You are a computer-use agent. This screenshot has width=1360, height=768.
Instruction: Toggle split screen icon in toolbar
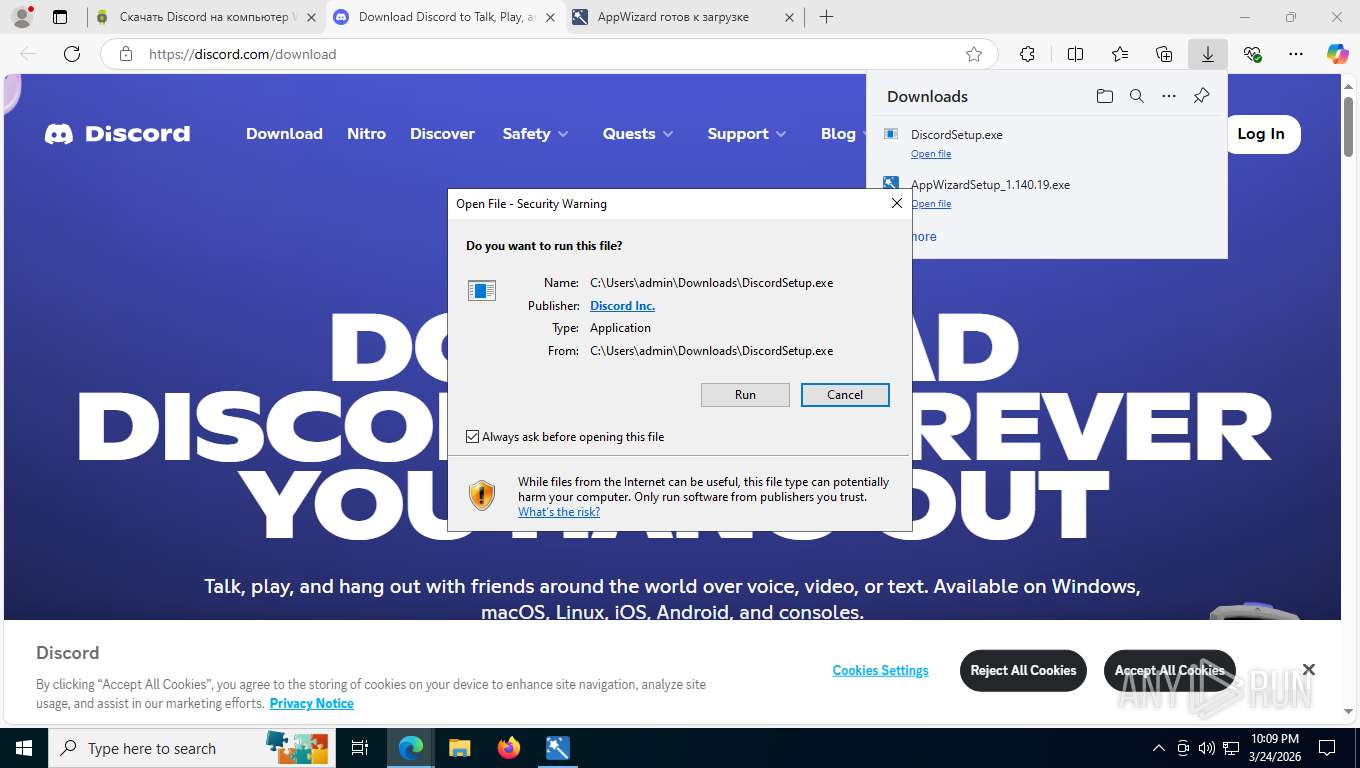coord(1075,54)
